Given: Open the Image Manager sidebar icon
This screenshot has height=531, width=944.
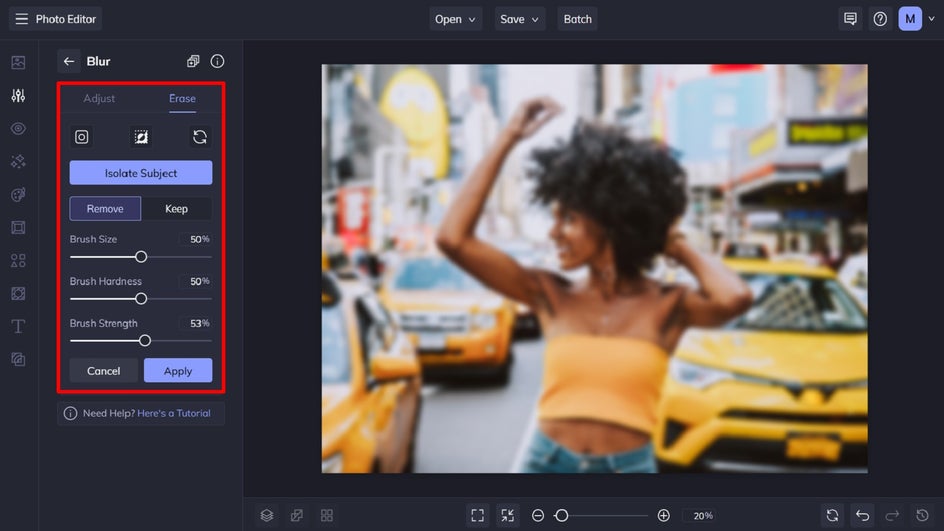Looking at the screenshot, I should [x=18, y=63].
